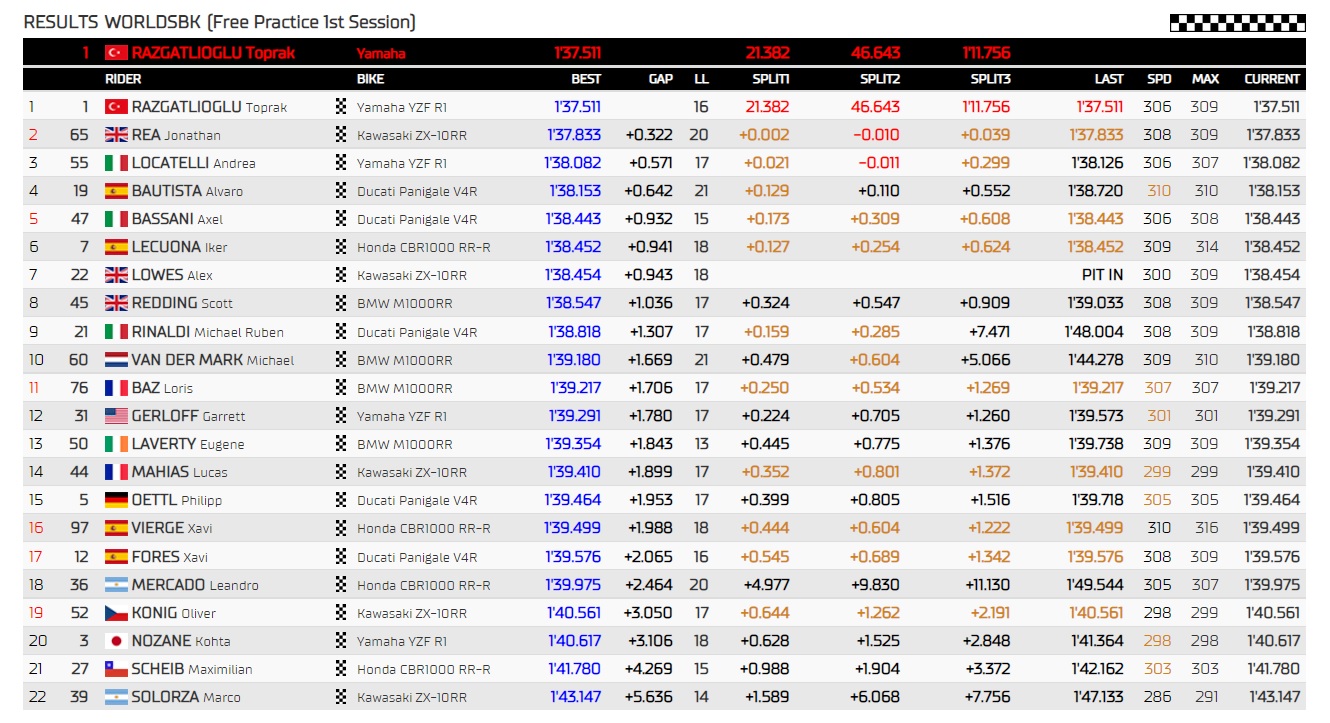Click Japanese flag beside Nozane Kohta
Viewport: 1330px width, 723px height.
tap(116, 640)
